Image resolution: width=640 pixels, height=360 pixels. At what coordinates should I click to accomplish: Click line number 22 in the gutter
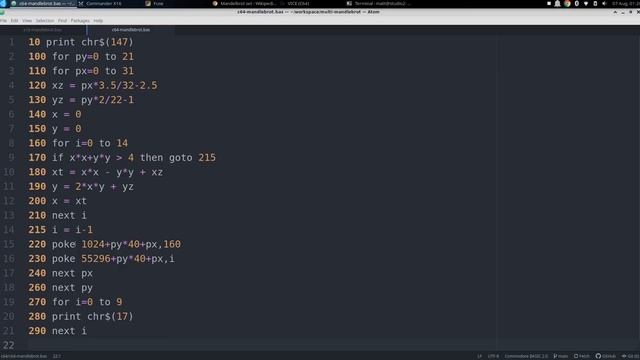[x=9, y=345]
